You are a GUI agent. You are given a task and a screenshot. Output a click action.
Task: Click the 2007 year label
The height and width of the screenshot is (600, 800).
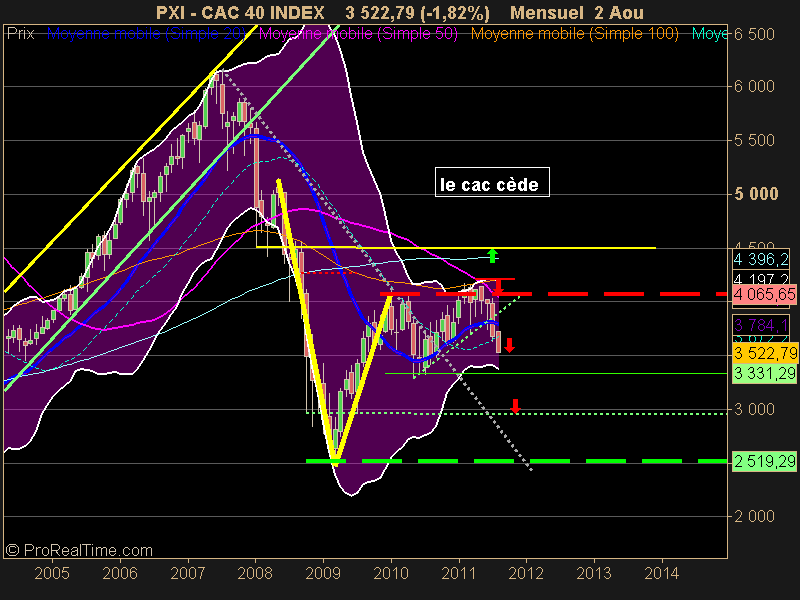(188, 573)
